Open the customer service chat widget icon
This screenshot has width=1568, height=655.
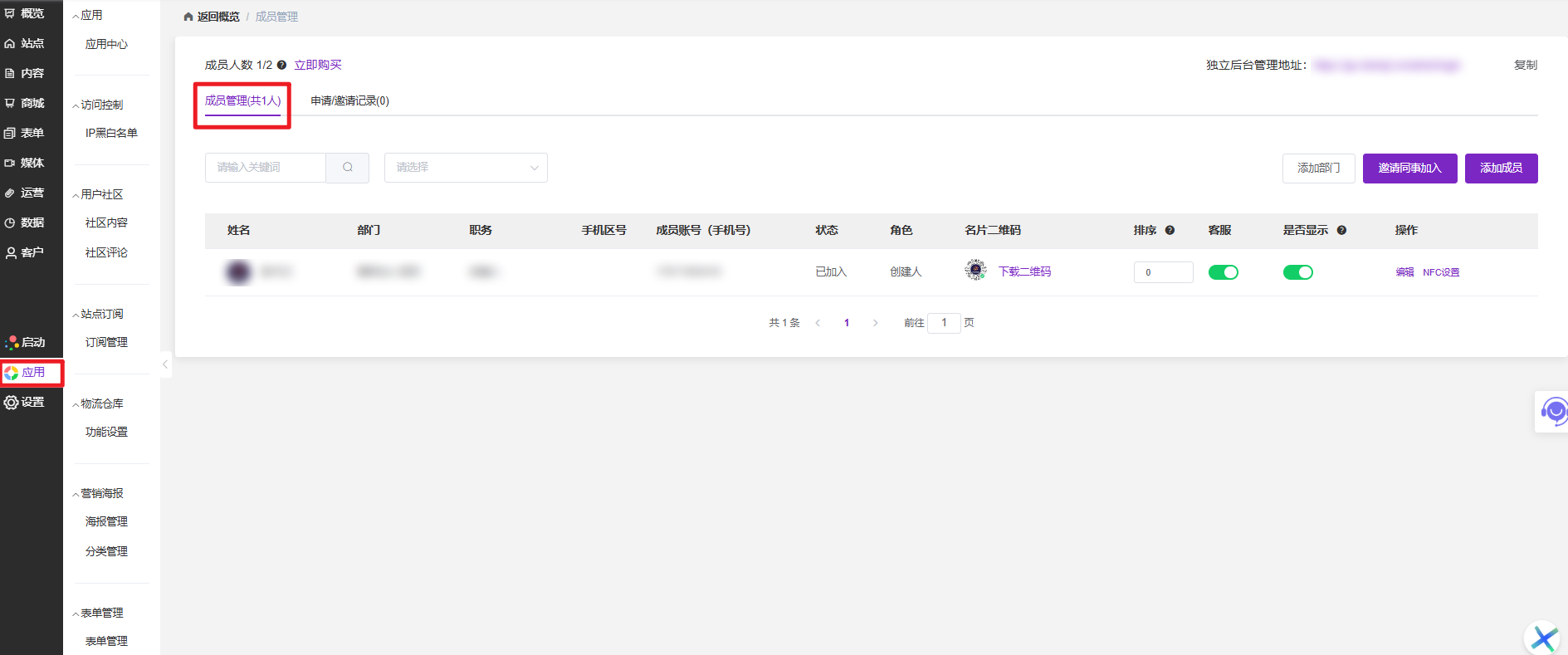pos(1552,411)
